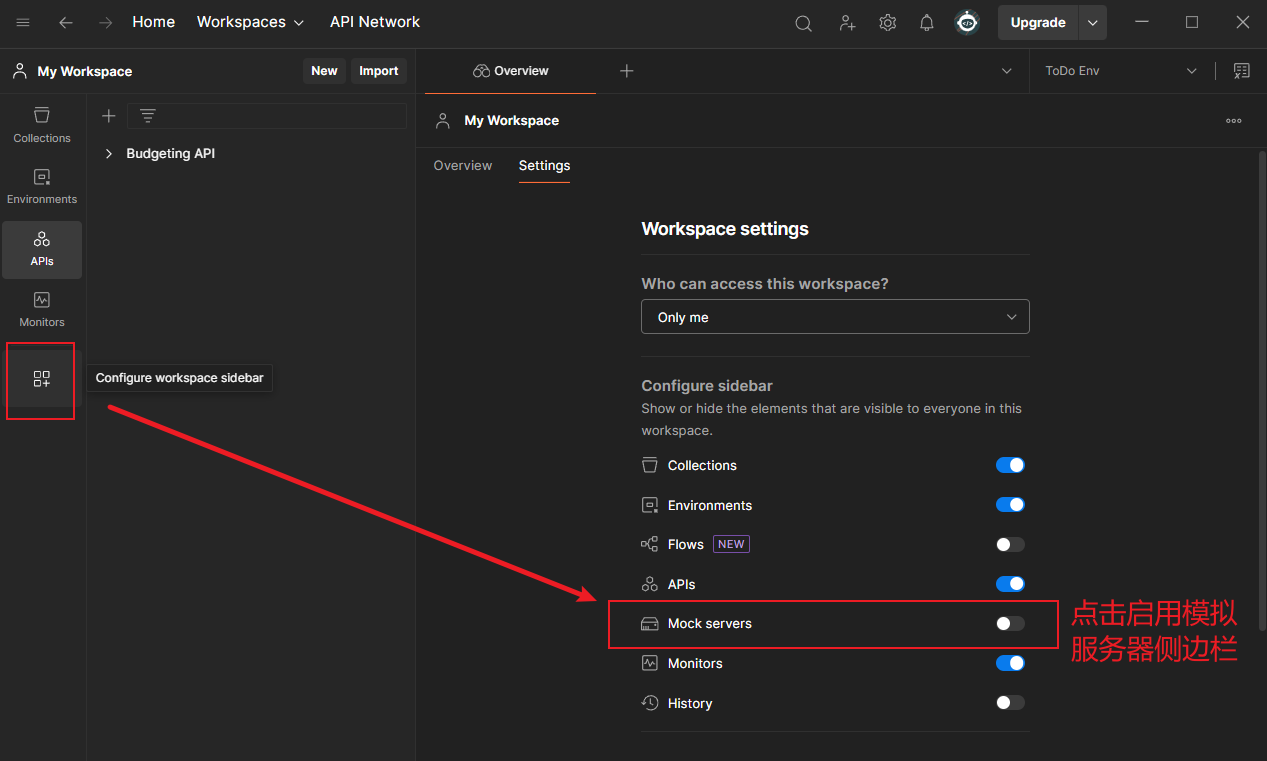Viewport: 1267px width, 761px height.
Task: Click the History clock icon
Action: (650, 703)
